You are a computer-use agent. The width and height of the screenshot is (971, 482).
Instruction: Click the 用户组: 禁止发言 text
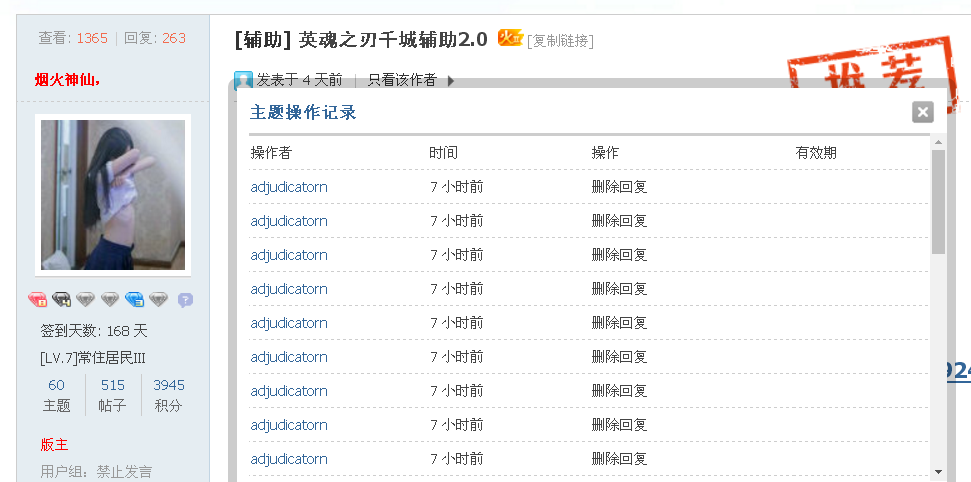coord(96,471)
